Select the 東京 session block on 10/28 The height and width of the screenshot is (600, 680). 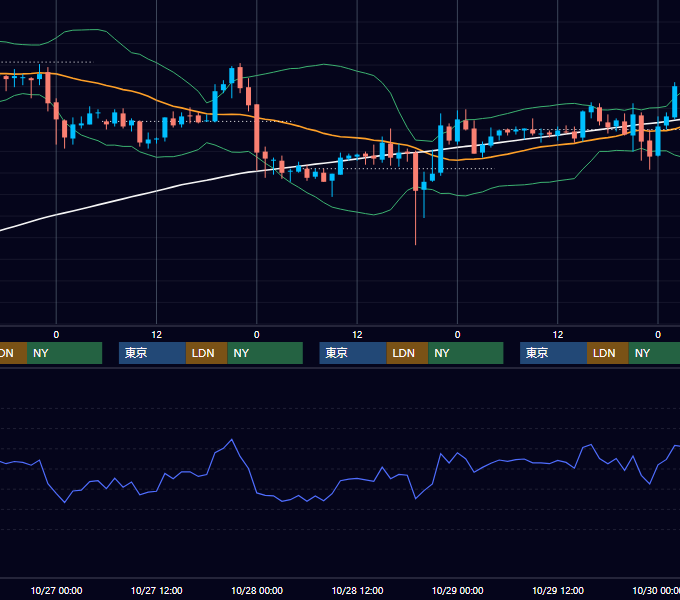coord(353,353)
